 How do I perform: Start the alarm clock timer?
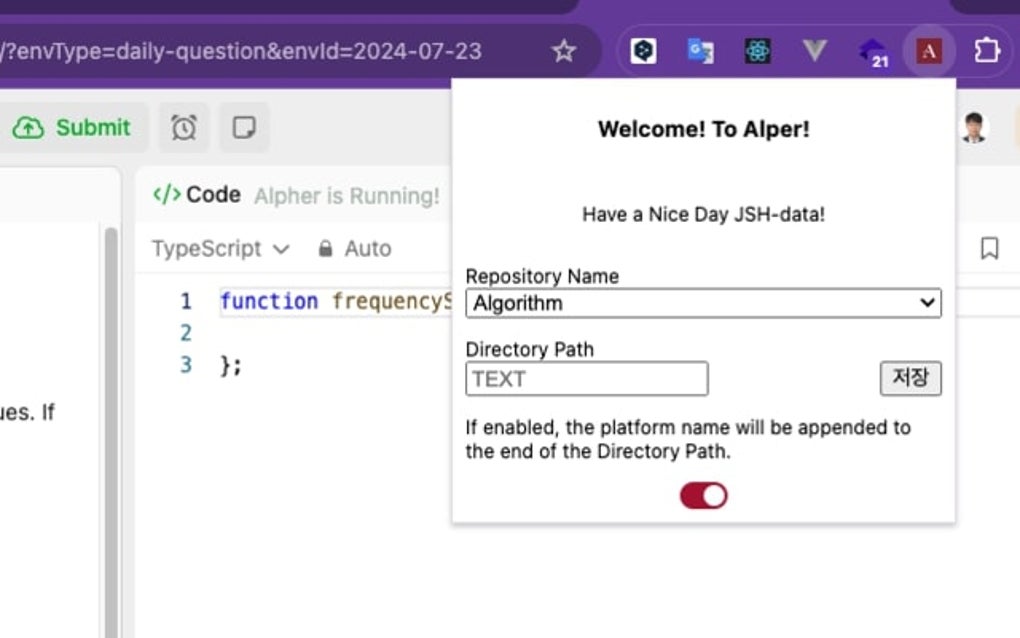pos(184,128)
